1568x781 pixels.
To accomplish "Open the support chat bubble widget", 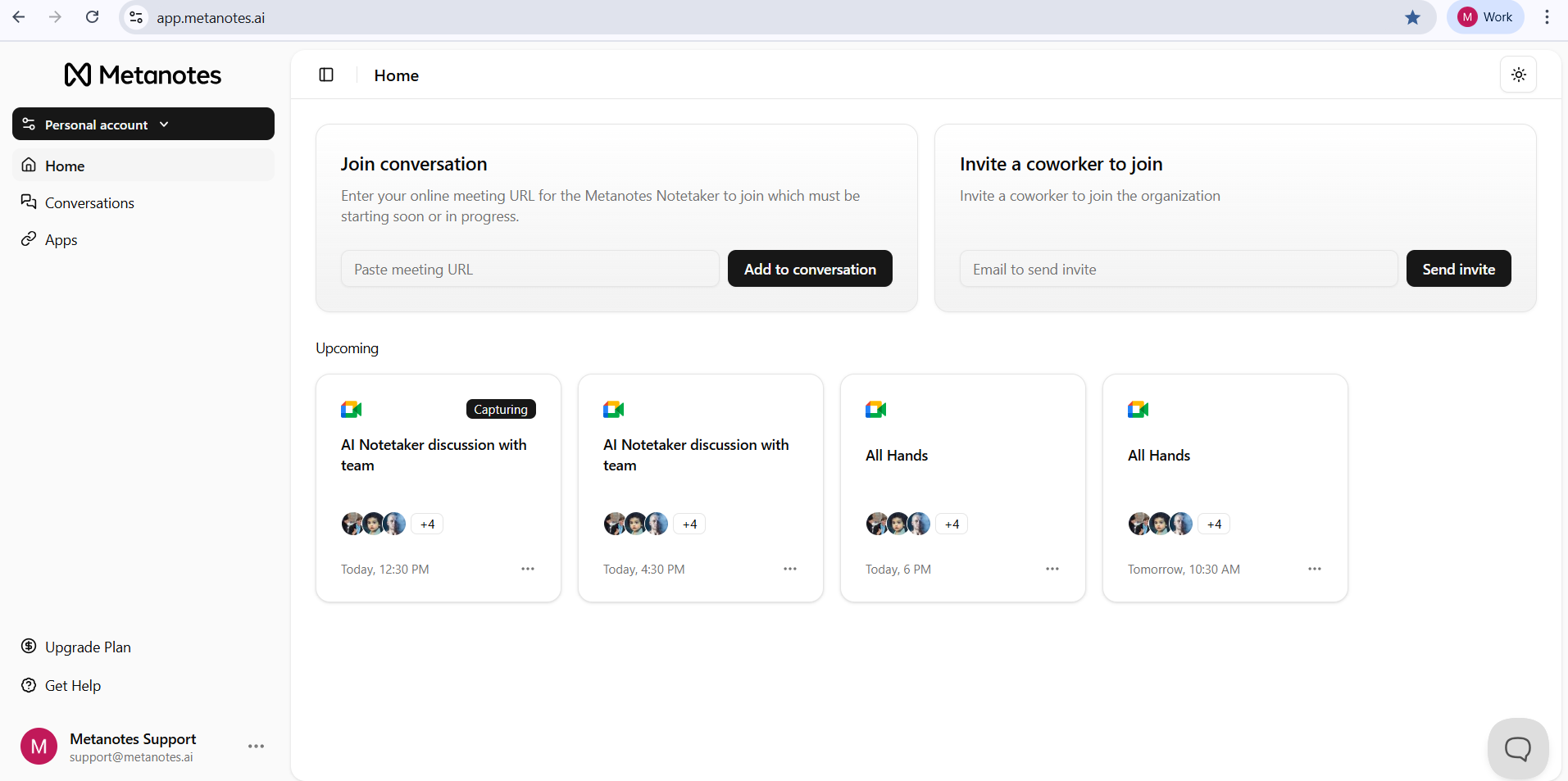I will click(1518, 748).
